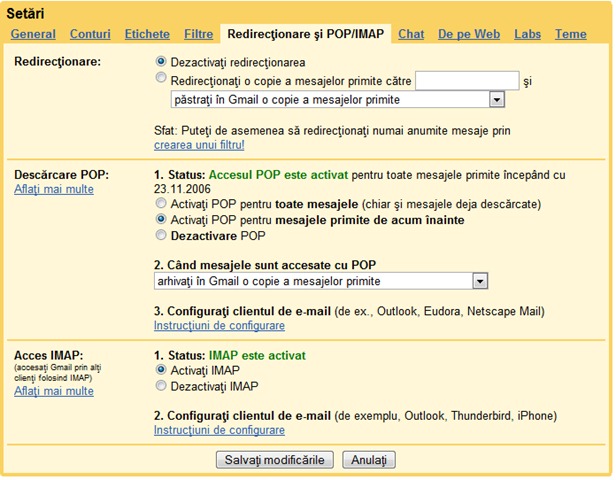Go to the Filtre tab
616x480 pixels.
(x=198, y=34)
